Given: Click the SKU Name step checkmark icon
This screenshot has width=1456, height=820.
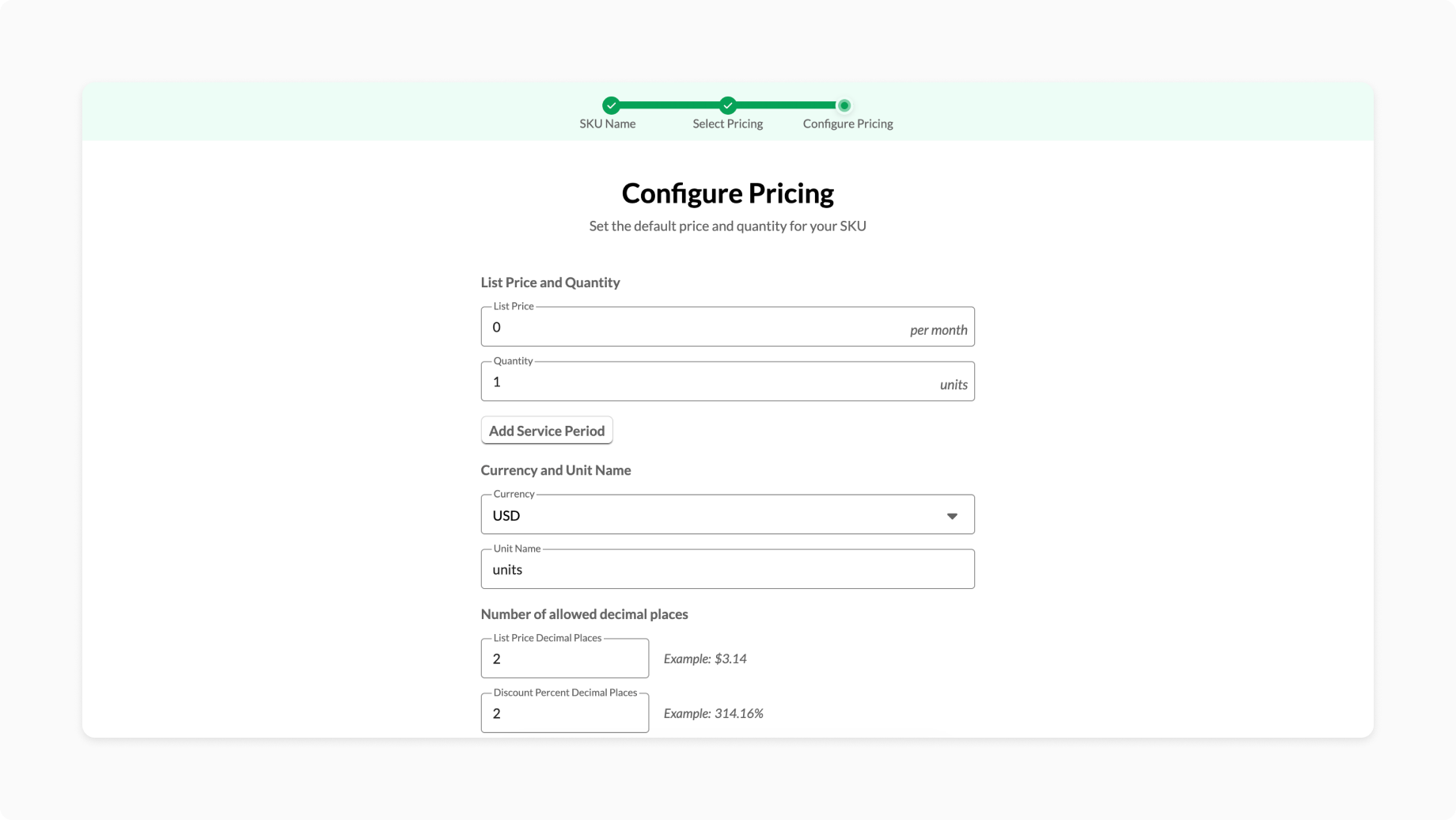Looking at the screenshot, I should [611, 105].
